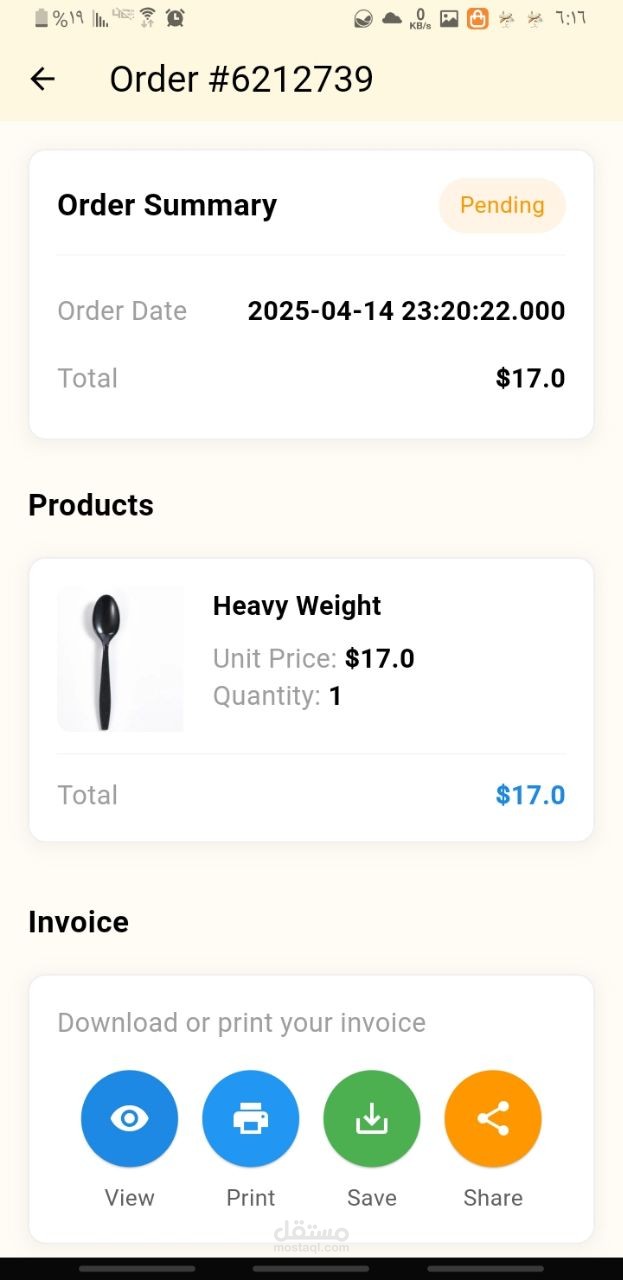
Task: Open the black spoon product thumbnail
Action: (120, 659)
